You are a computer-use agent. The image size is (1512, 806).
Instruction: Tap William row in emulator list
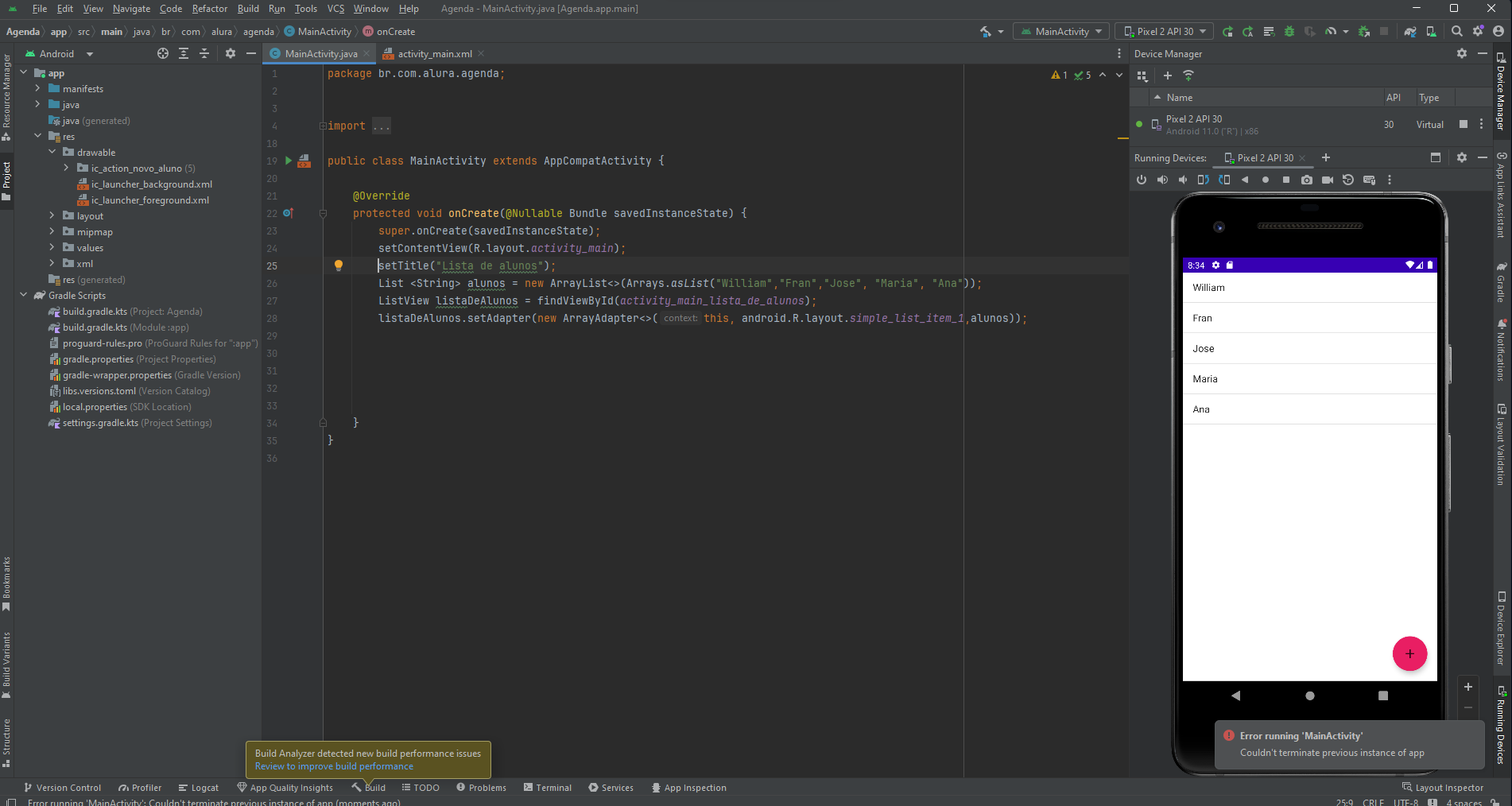point(1309,288)
